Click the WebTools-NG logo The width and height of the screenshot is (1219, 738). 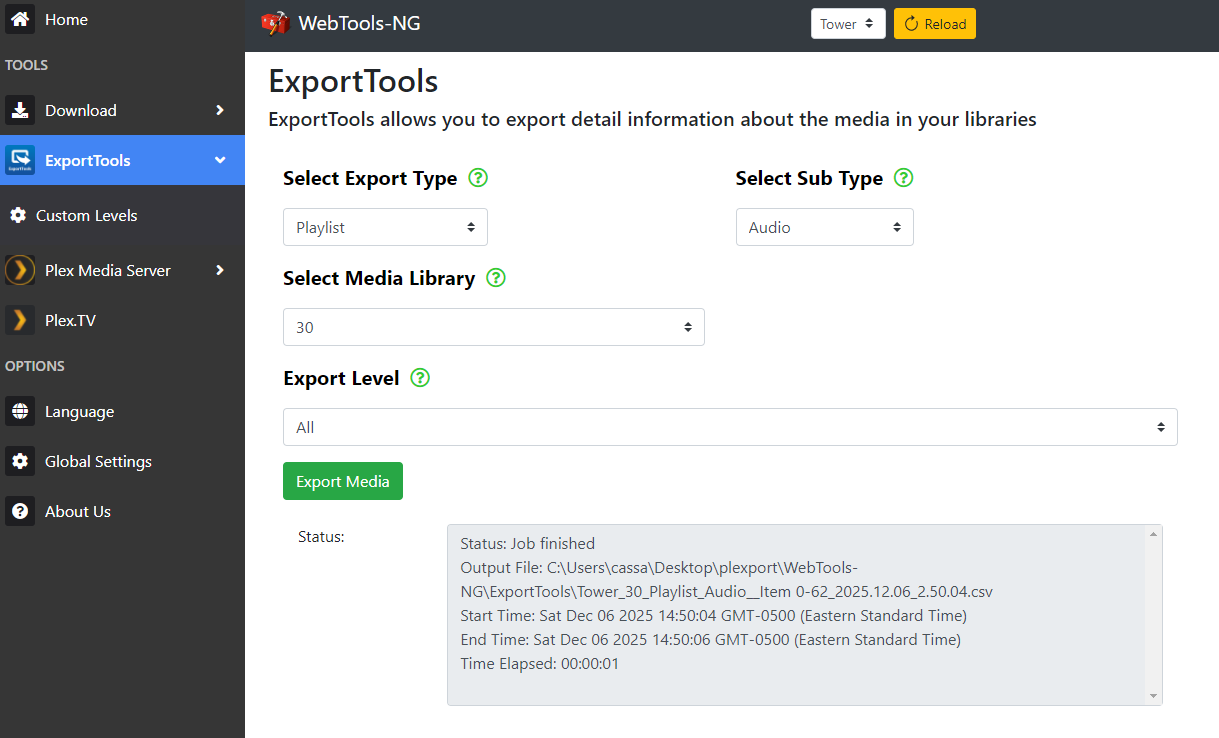point(272,22)
